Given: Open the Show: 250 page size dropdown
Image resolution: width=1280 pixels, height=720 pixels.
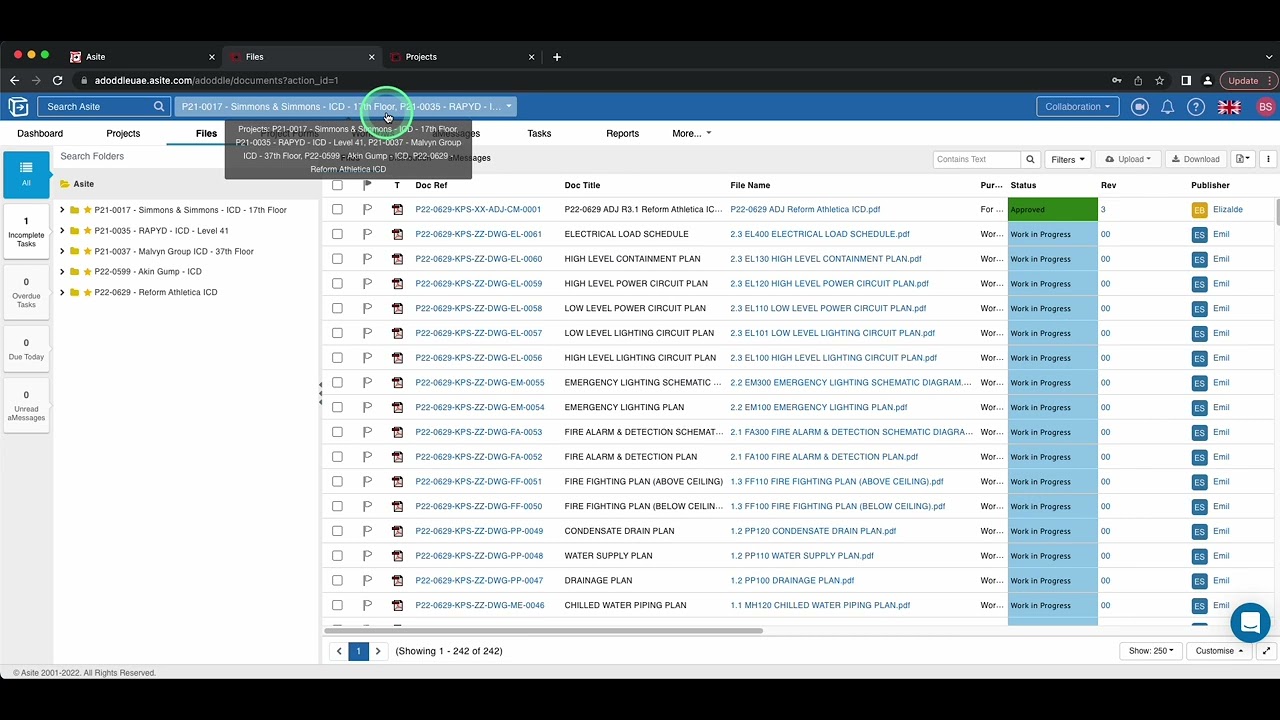Looking at the screenshot, I should coord(1151,651).
